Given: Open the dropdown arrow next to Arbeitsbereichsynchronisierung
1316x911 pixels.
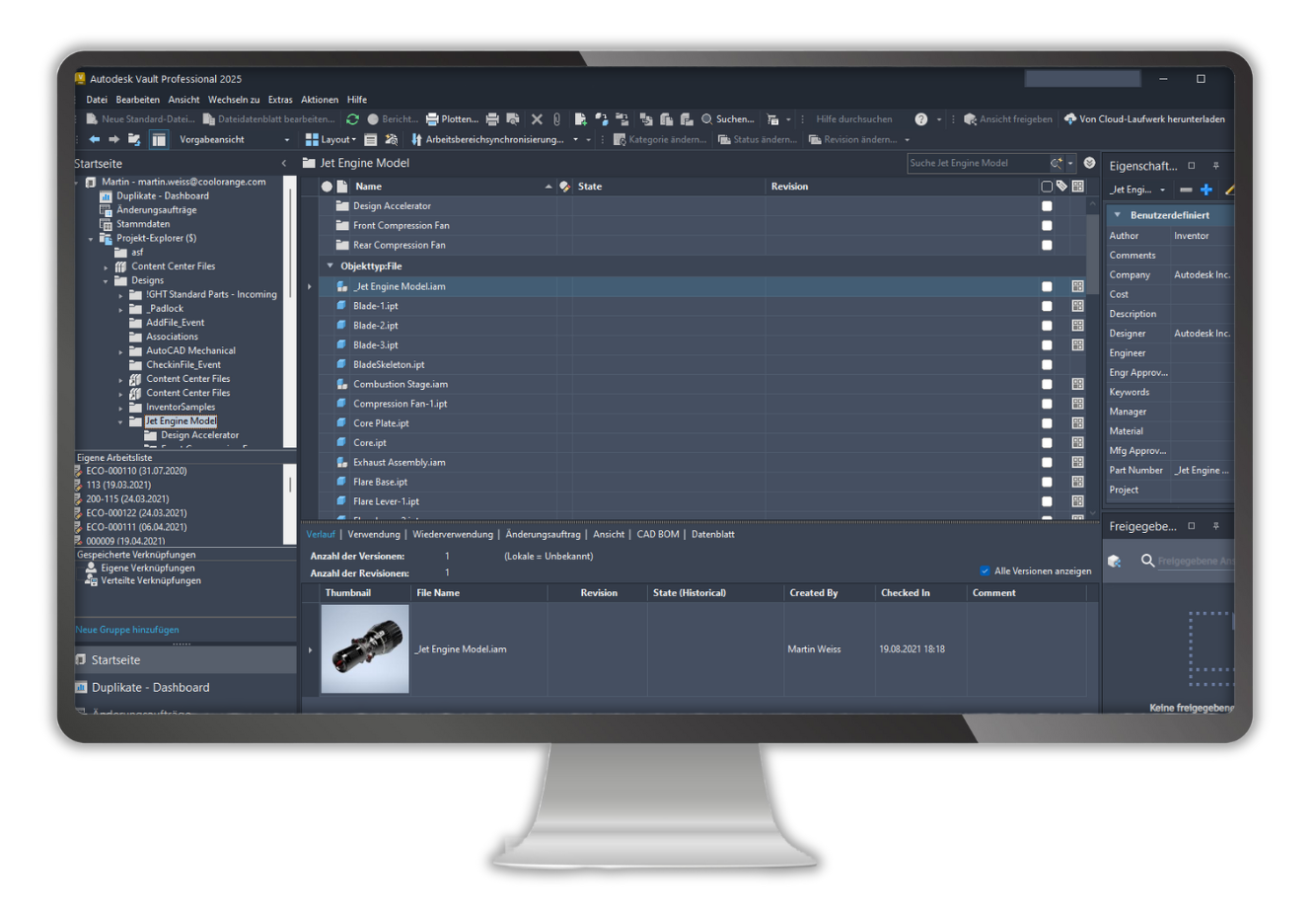Looking at the screenshot, I should 576,140.
